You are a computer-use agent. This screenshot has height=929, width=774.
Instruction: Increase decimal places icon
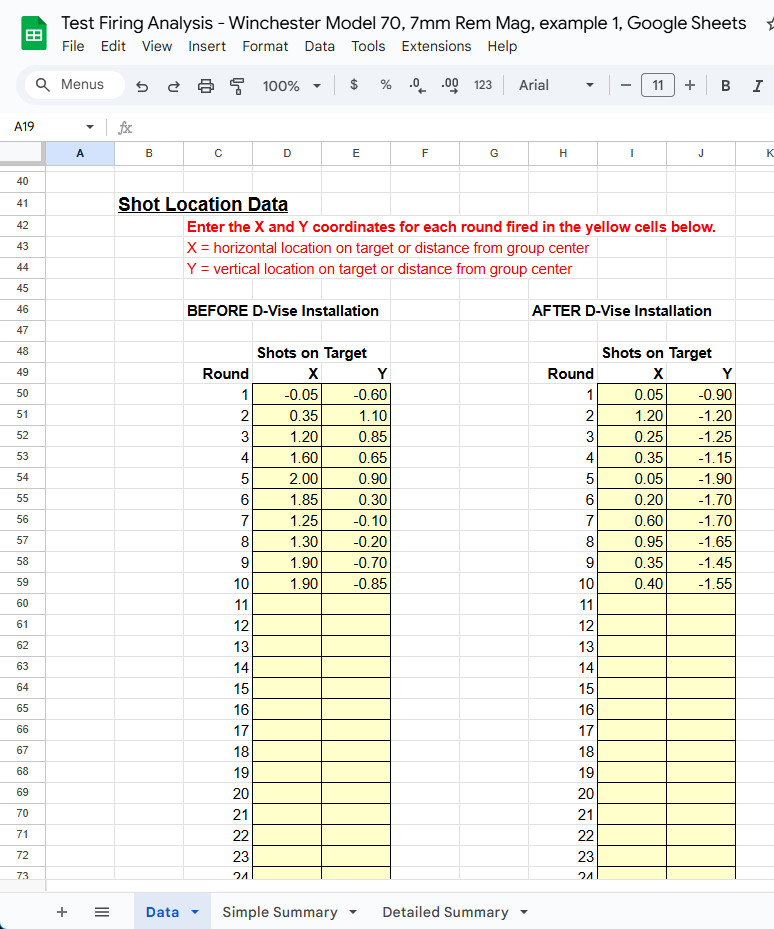tap(450, 86)
